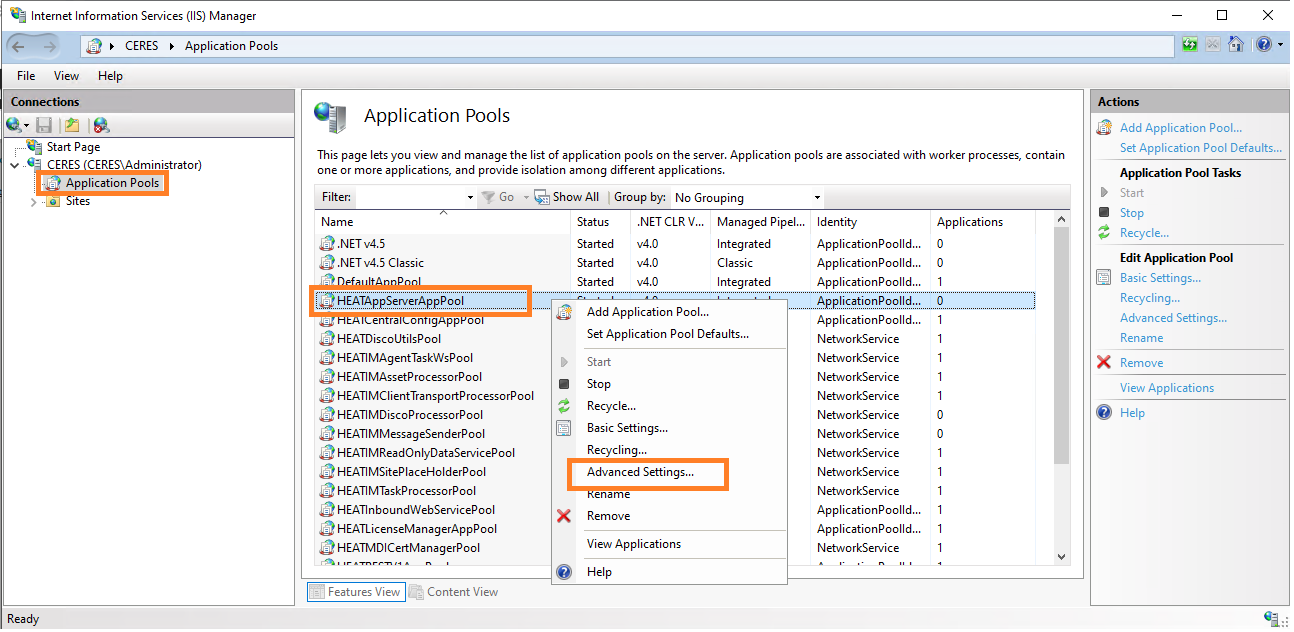
Task: Open the View menu
Action: pyautogui.click(x=66, y=75)
